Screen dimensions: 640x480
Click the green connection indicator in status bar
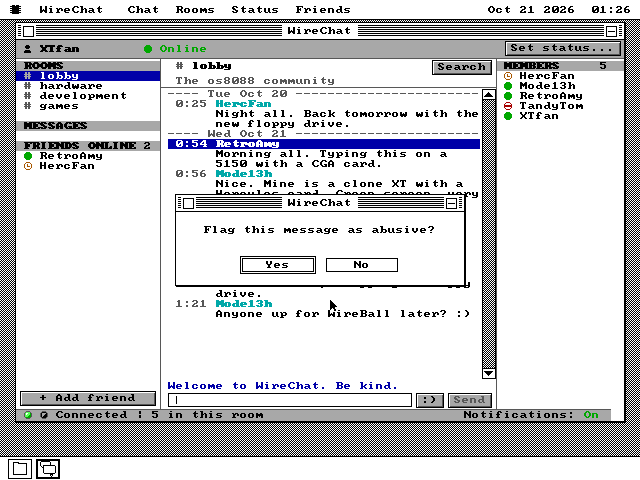[x=28, y=415]
